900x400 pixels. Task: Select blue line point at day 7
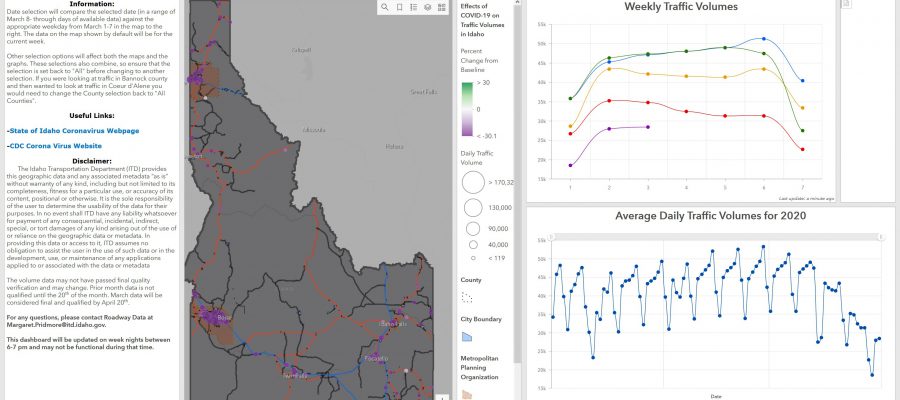pyautogui.click(x=802, y=81)
